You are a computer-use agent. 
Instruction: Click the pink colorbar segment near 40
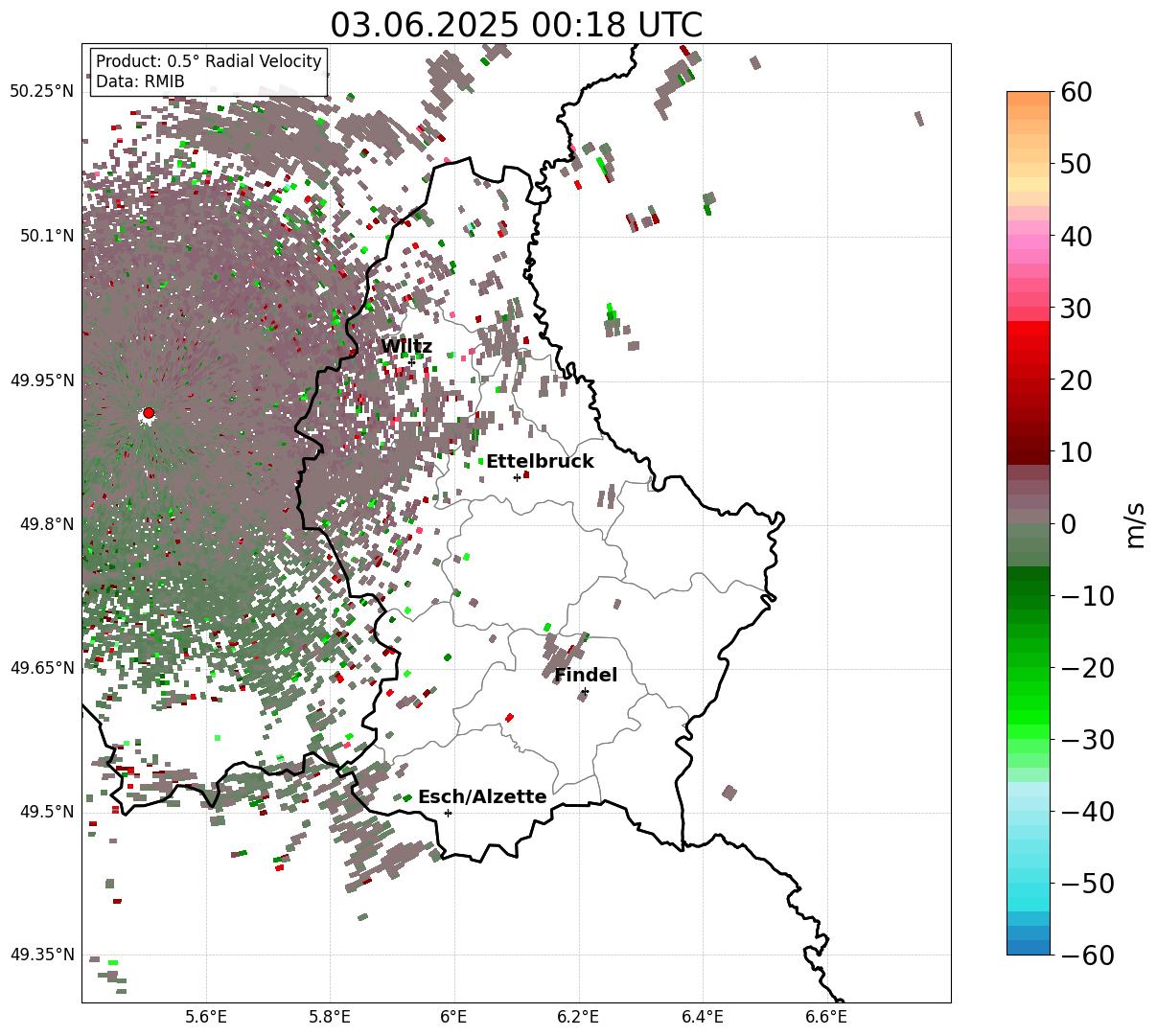pos(1029,238)
